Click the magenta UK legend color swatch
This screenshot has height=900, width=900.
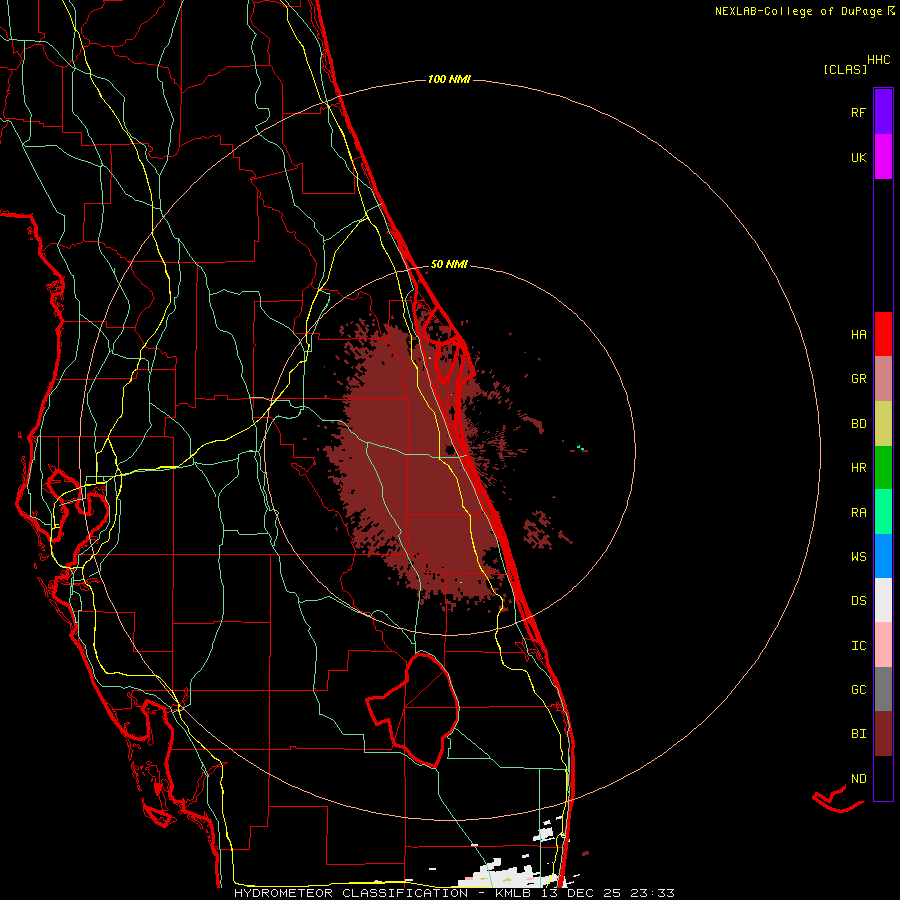tap(883, 157)
